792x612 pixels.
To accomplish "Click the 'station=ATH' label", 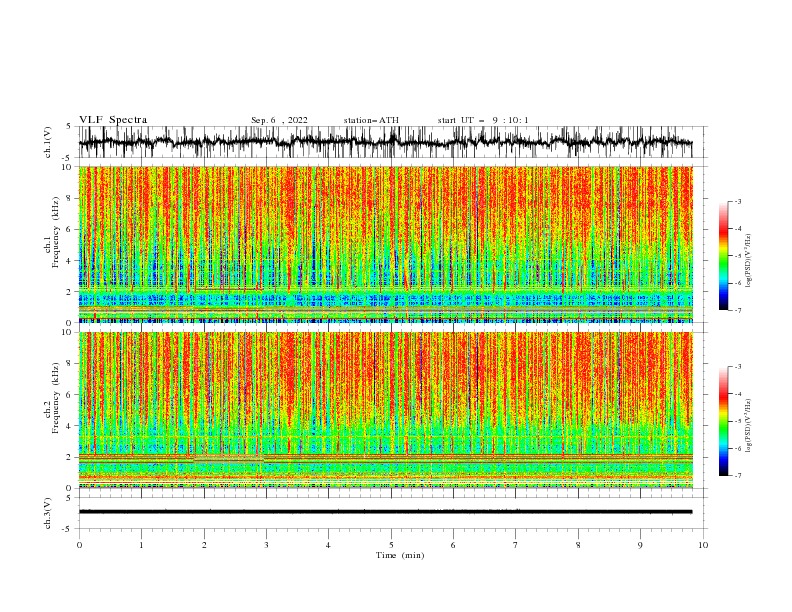I will tap(371, 120).
